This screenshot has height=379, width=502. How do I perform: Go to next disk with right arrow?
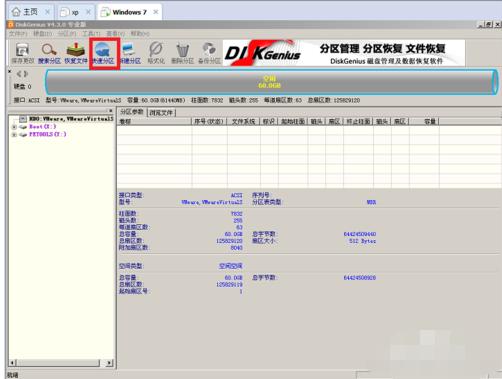(26, 74)
